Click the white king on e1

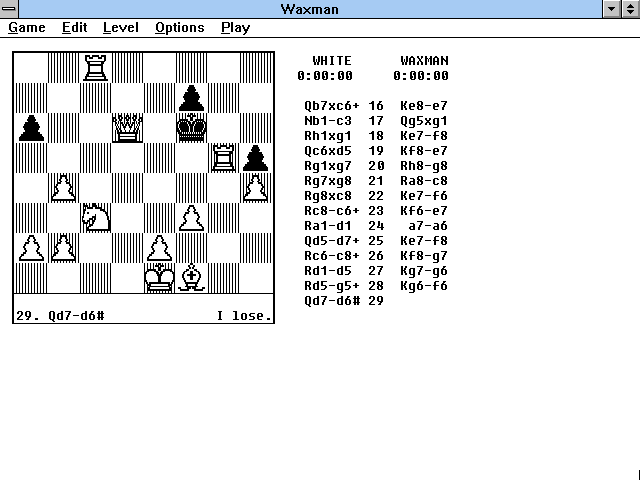click(160, 278)
